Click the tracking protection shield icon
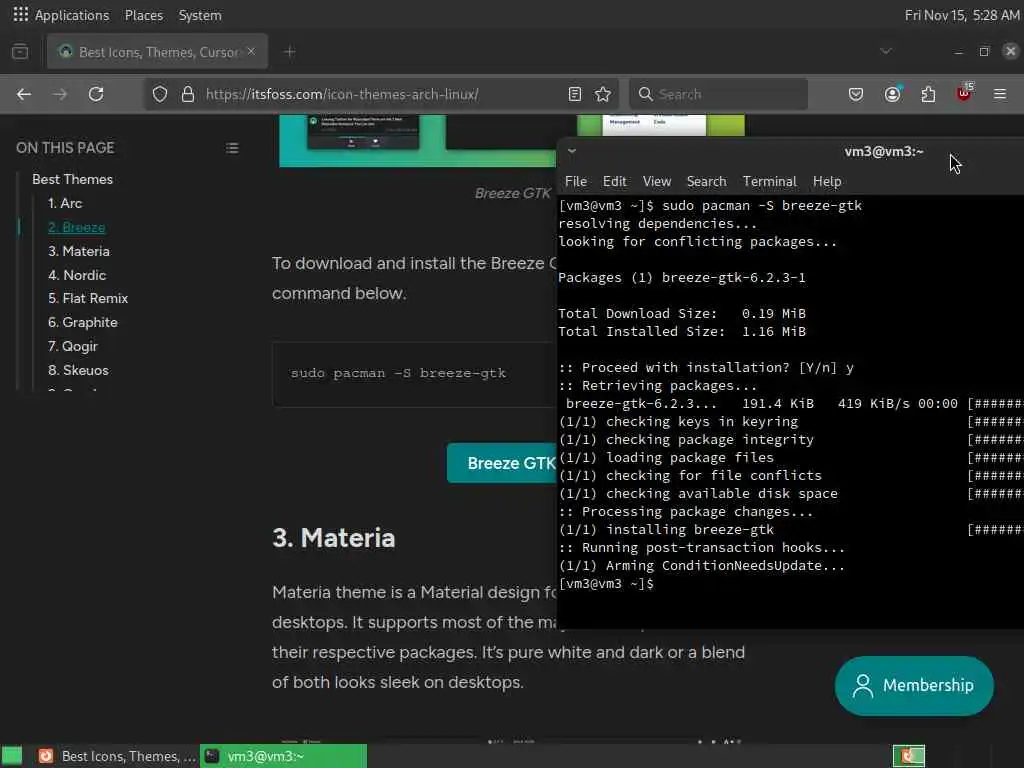This screenshot has height=768, width=1024. 160,94
